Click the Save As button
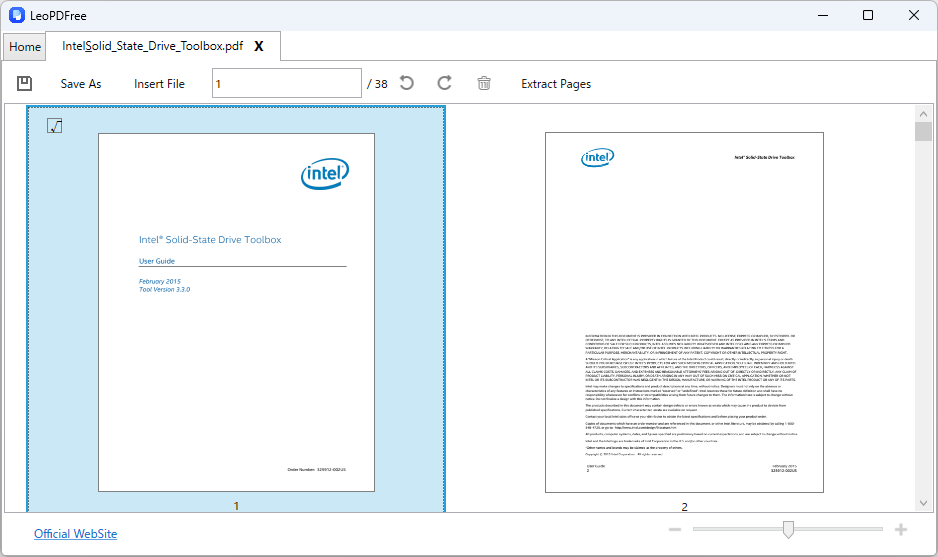938x557 pixels. [81, 84]
